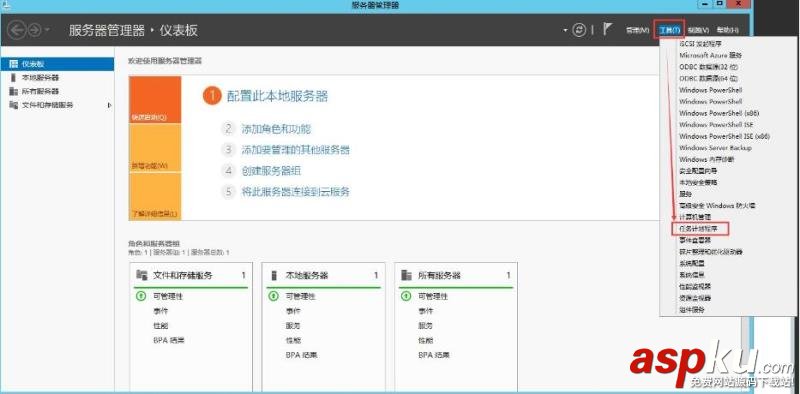
Task: Open 资源监视器 menu entry
Action: 695,298
